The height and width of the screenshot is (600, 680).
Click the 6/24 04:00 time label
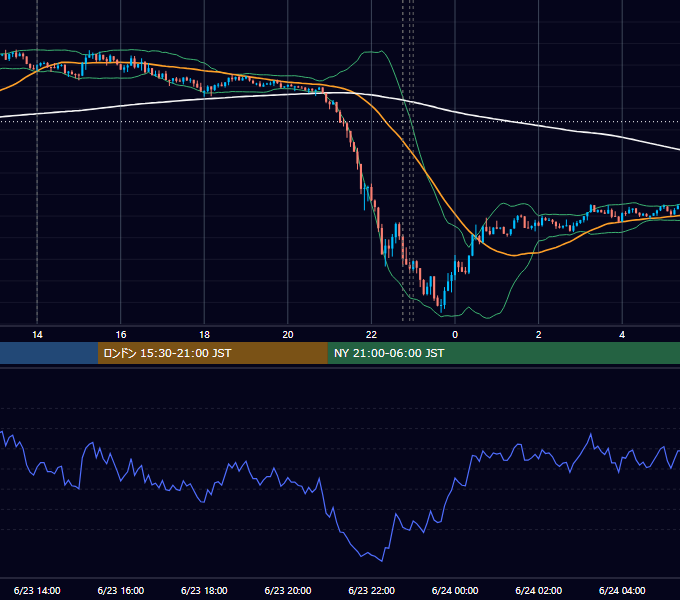pos(622,590)
